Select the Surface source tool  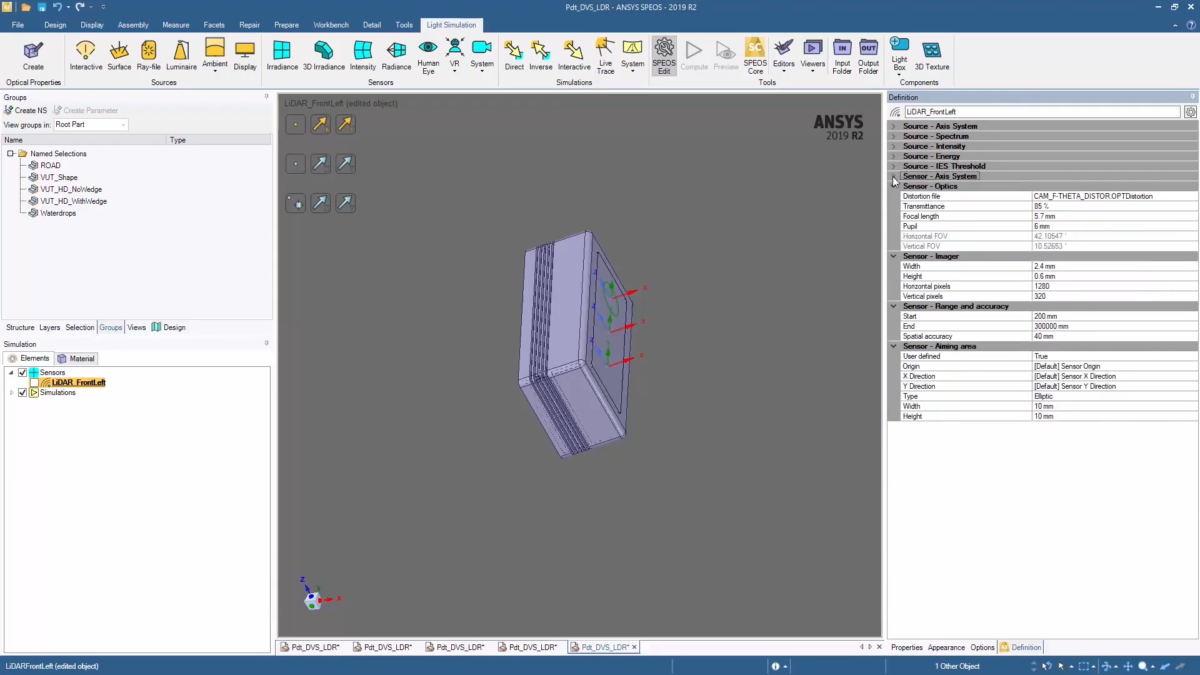point(119,55)
